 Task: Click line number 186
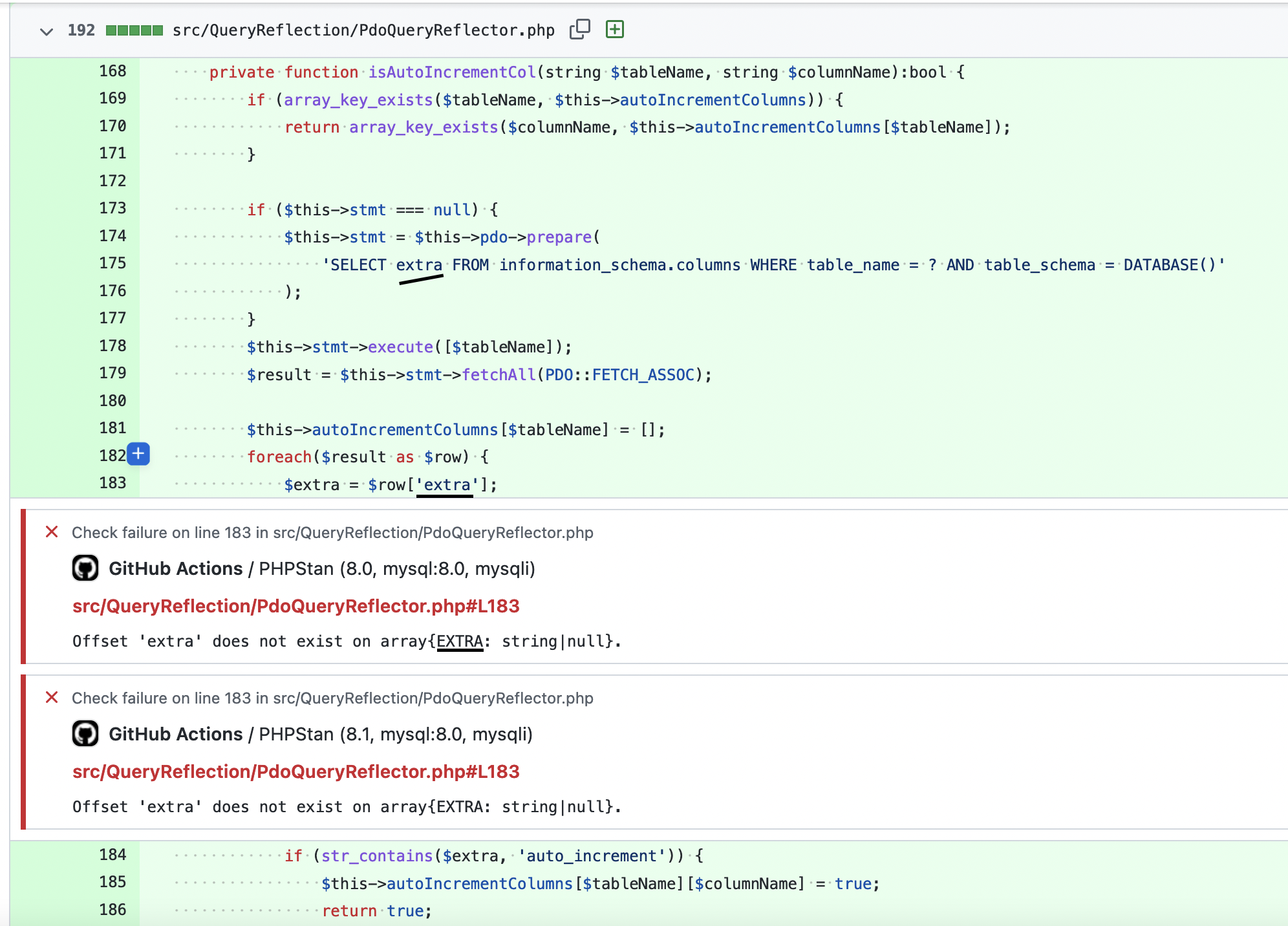point(113,910)
